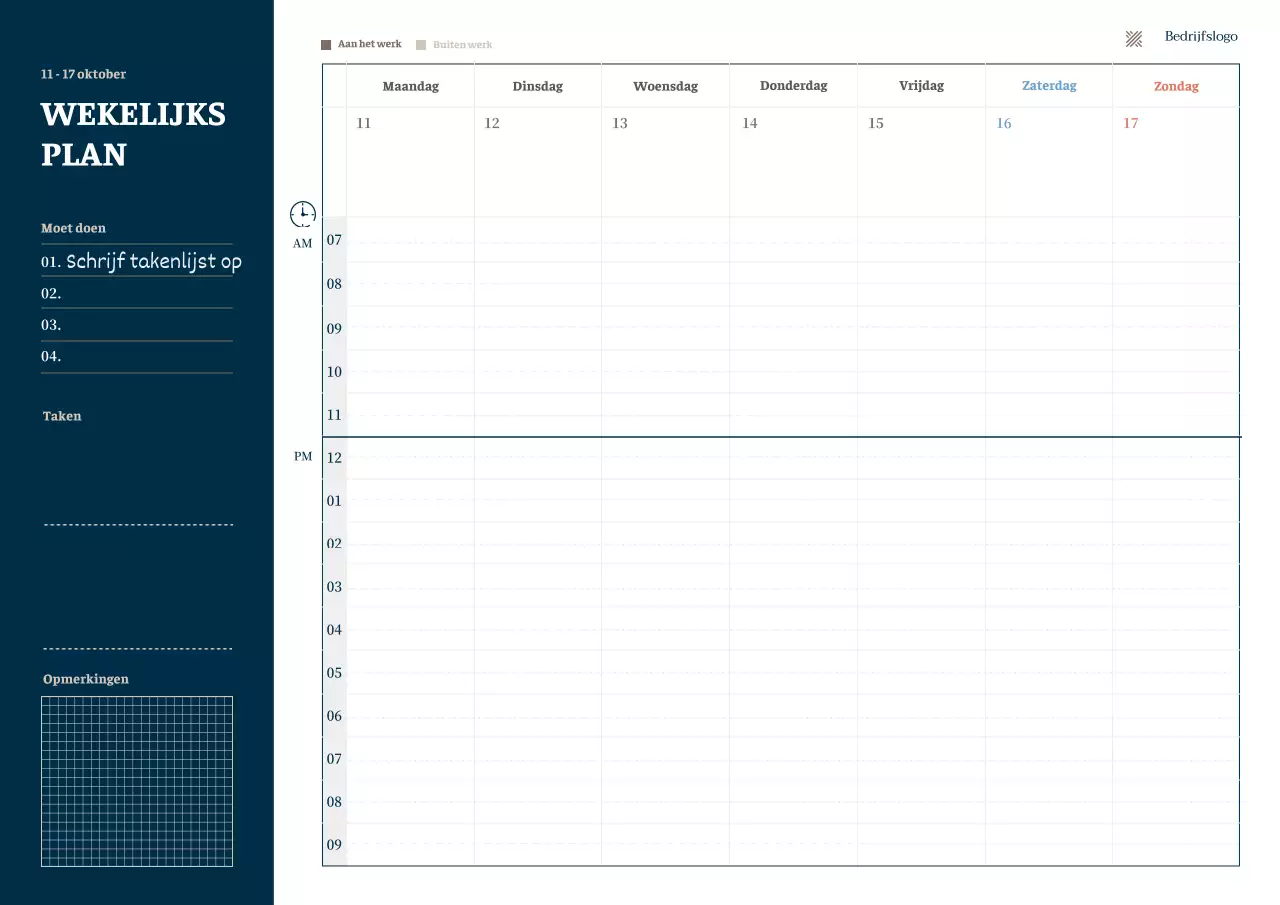This screenshot has height=905, width=1280.
Task: Click the Opmerkingen grid notes box
Action: tap(137, 781)
